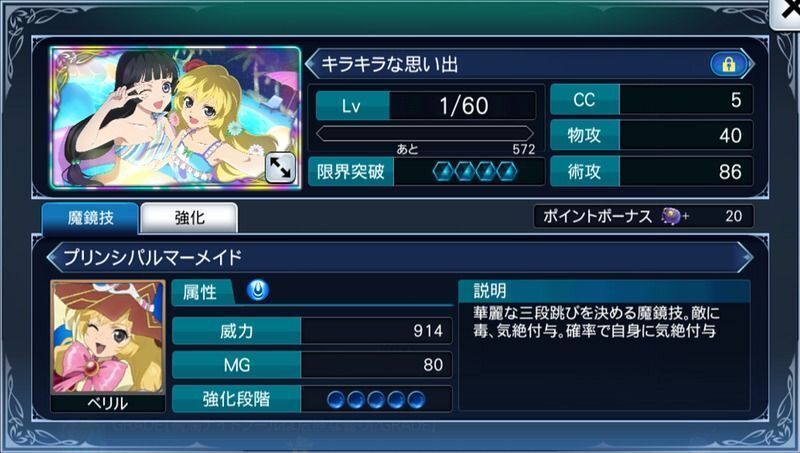Viewport: 800px width, 453px height.
Task: Click the last limit break hexagon gem
Action: coord(506,172)
